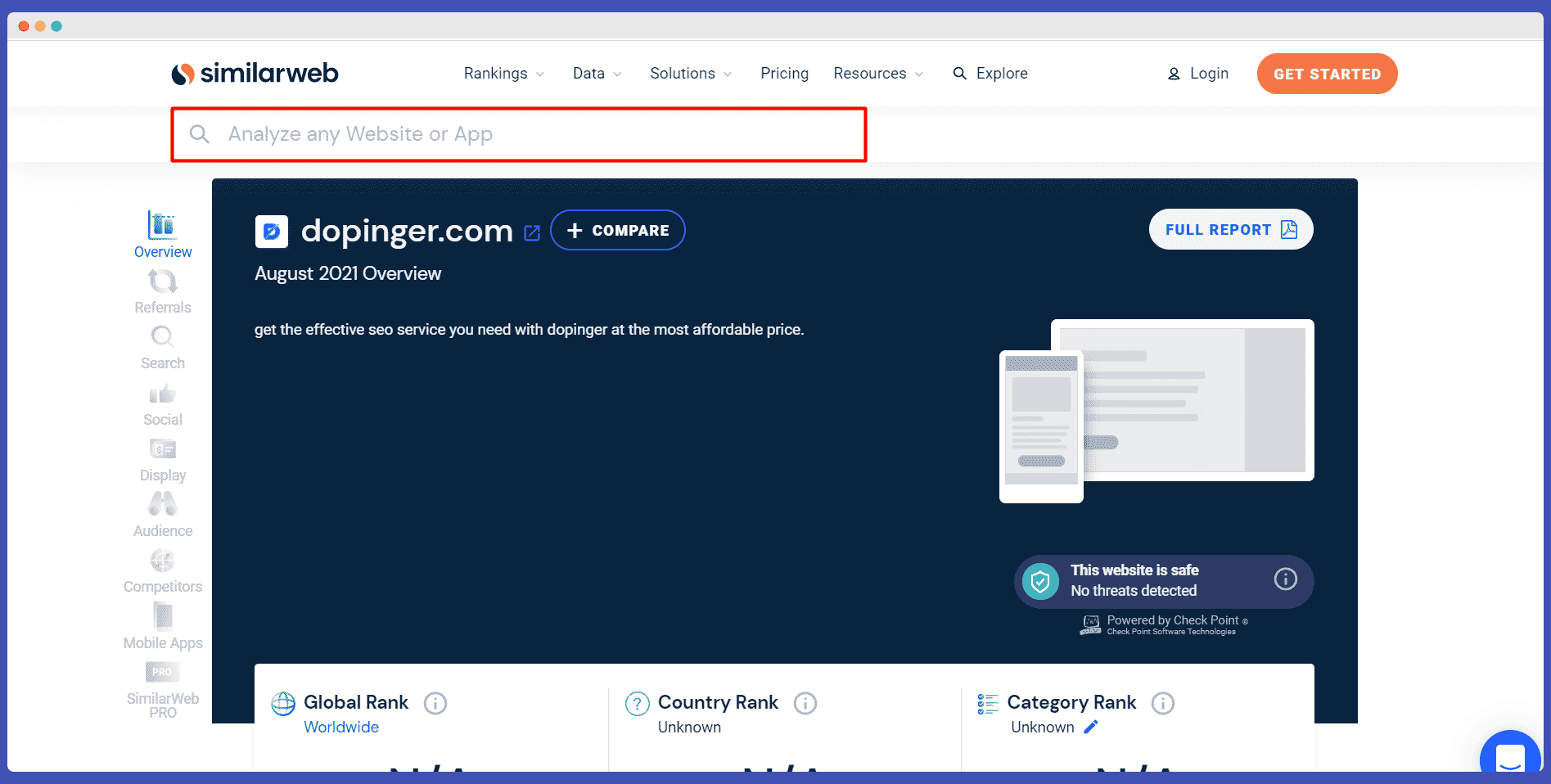Click the website safety info icon
The image size is (1551, 784).
tap(1286, 579)
